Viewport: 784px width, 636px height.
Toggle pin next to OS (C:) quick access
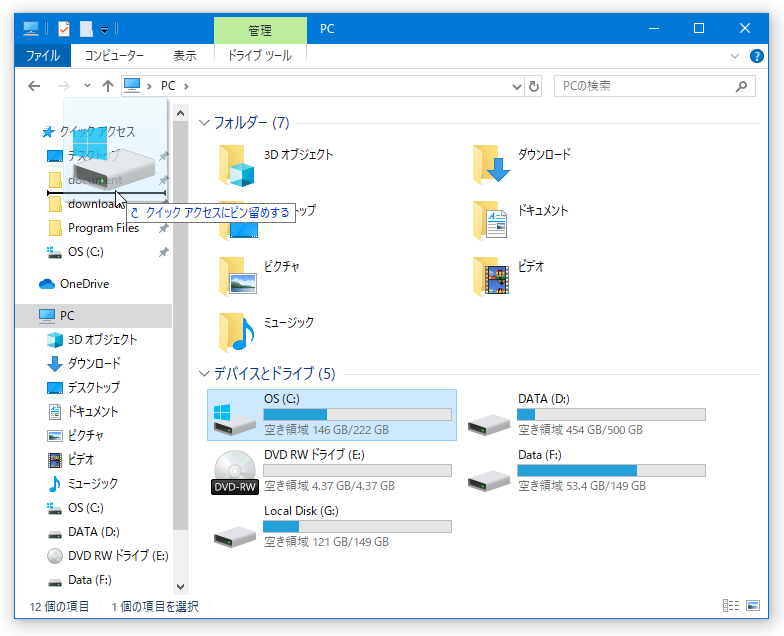pos(164,252)
